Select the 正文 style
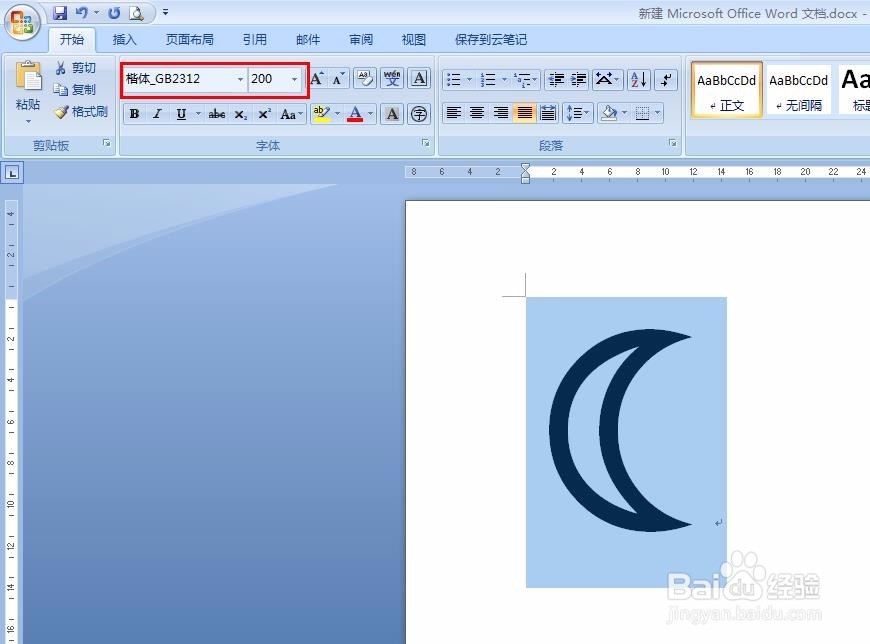This screenshot has height=644, width=870. [x=726, y=90]
